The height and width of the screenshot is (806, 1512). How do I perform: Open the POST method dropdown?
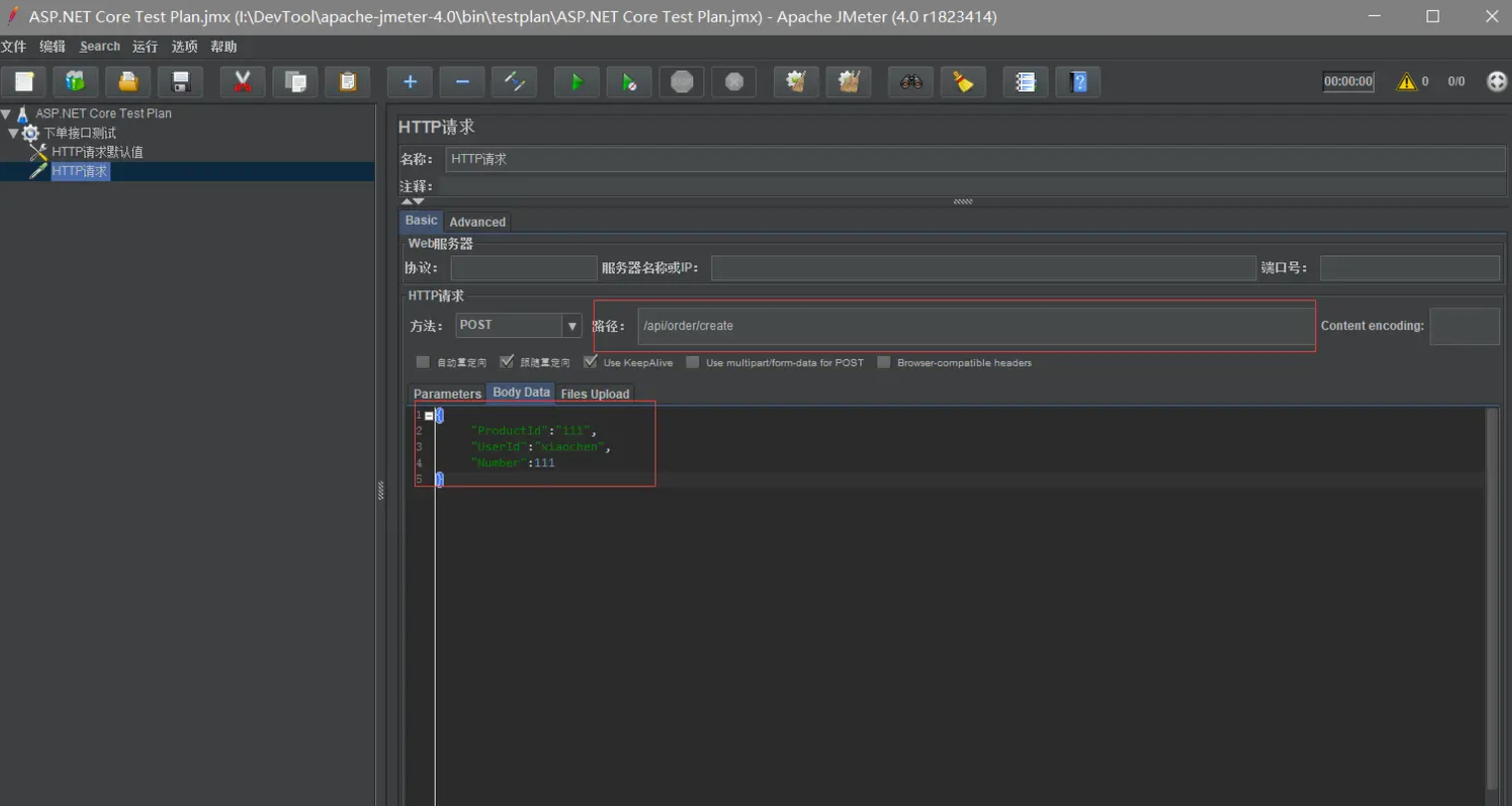pyautogui.click(x=572, y=326)
